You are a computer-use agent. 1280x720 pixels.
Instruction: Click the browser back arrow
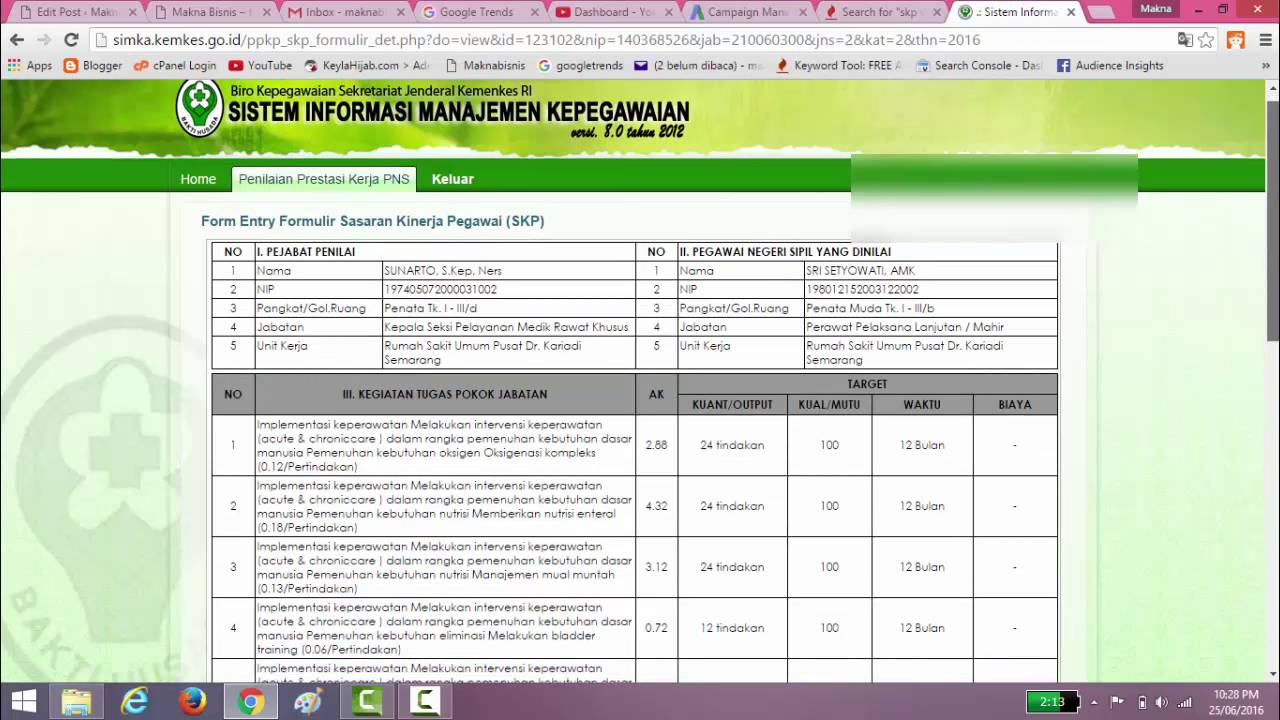tap(17, 40)
